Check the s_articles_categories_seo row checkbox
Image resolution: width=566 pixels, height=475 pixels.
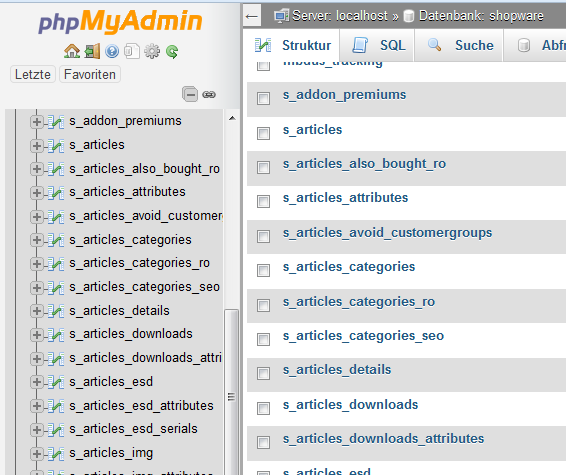pos(263,339)
